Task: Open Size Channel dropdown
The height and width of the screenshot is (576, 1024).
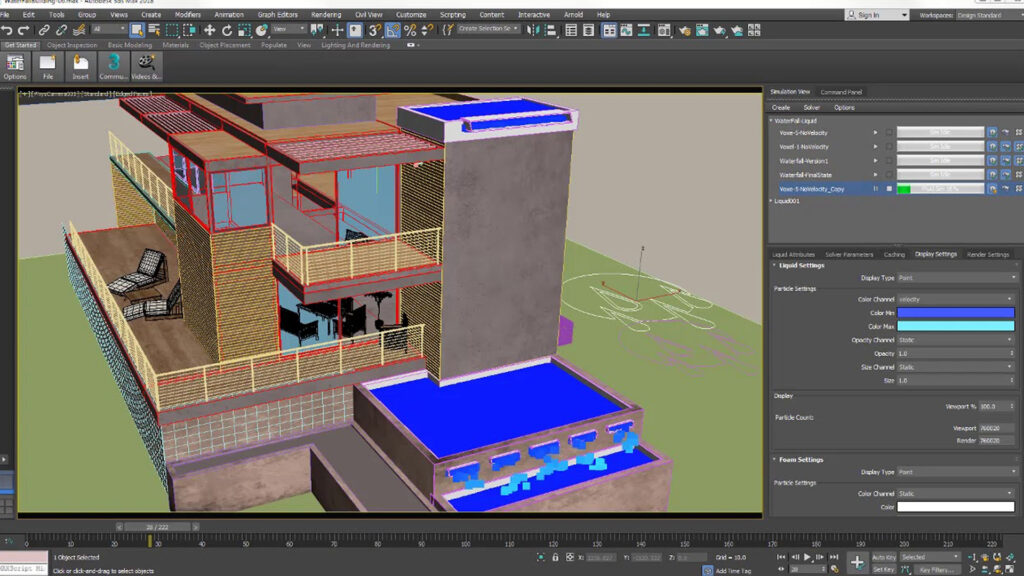Action: pos(957,367)
